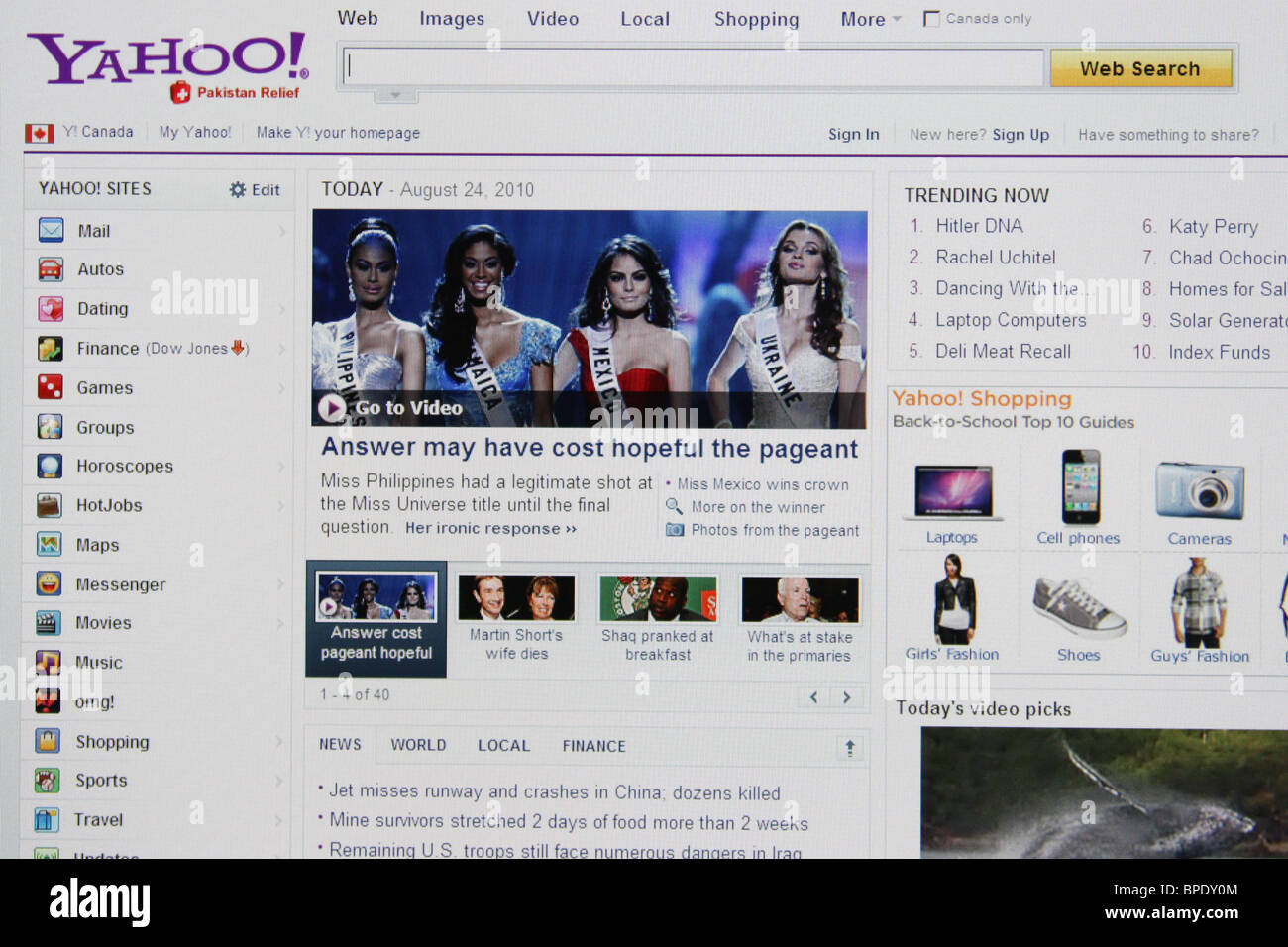Click the Go to Video play icon
This screenshot has width=1288, height=947.
332,408
